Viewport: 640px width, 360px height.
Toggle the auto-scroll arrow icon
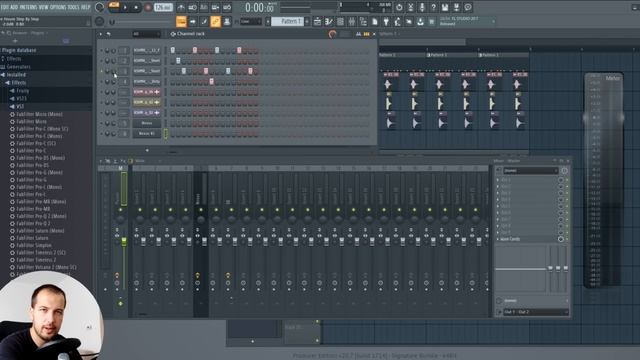(193, 22)
